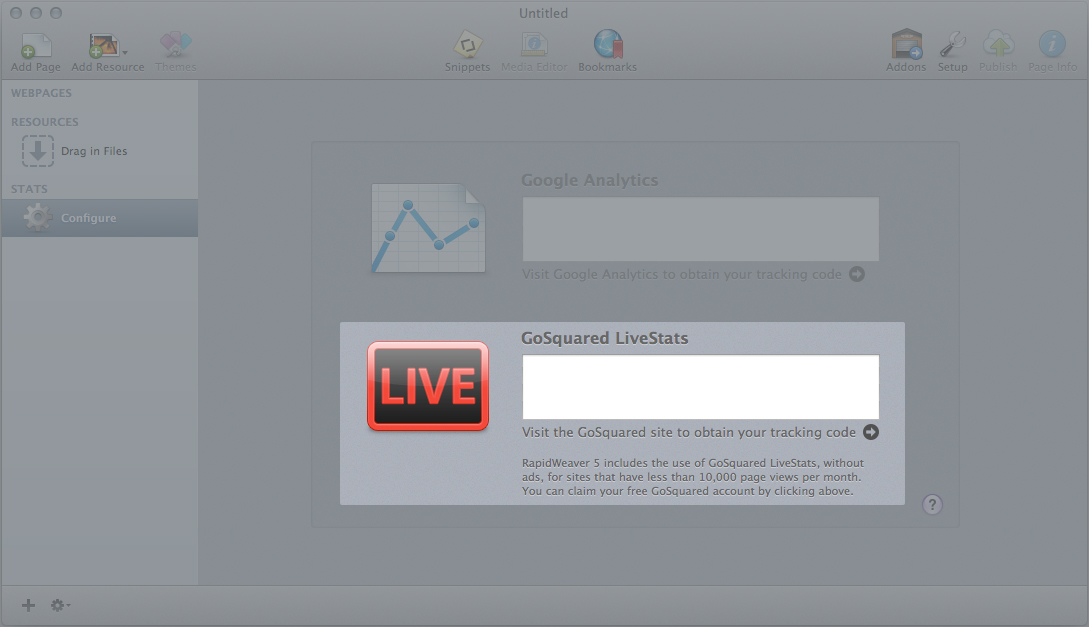Click the STATS sidebar heading
Screen dimensions: 1089x627
29,189
